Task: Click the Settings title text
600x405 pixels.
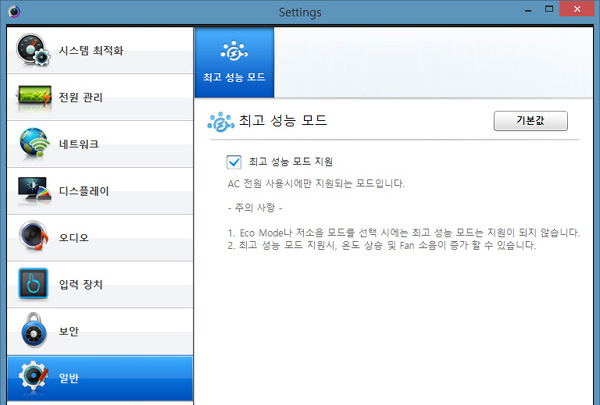Action: 300,12
